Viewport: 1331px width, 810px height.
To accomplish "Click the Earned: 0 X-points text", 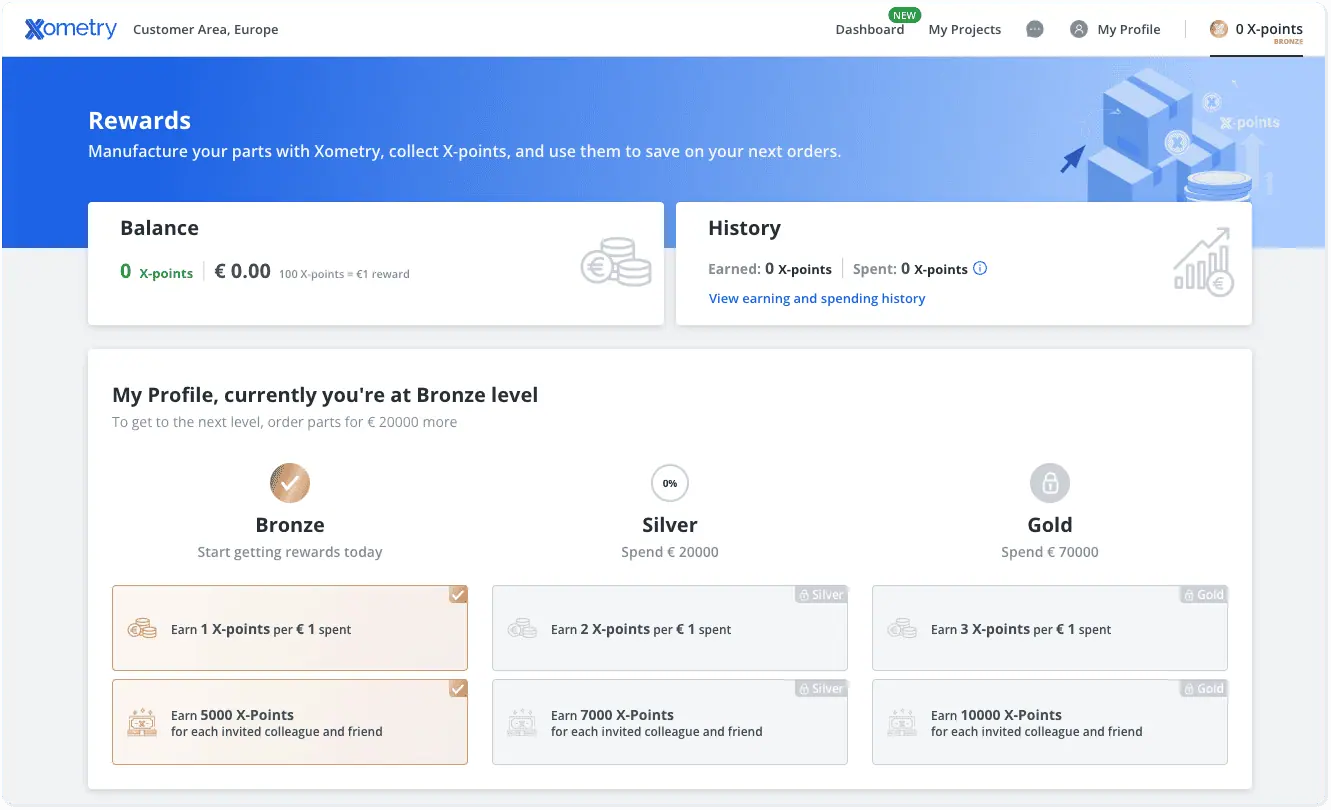I will (770, 269).
